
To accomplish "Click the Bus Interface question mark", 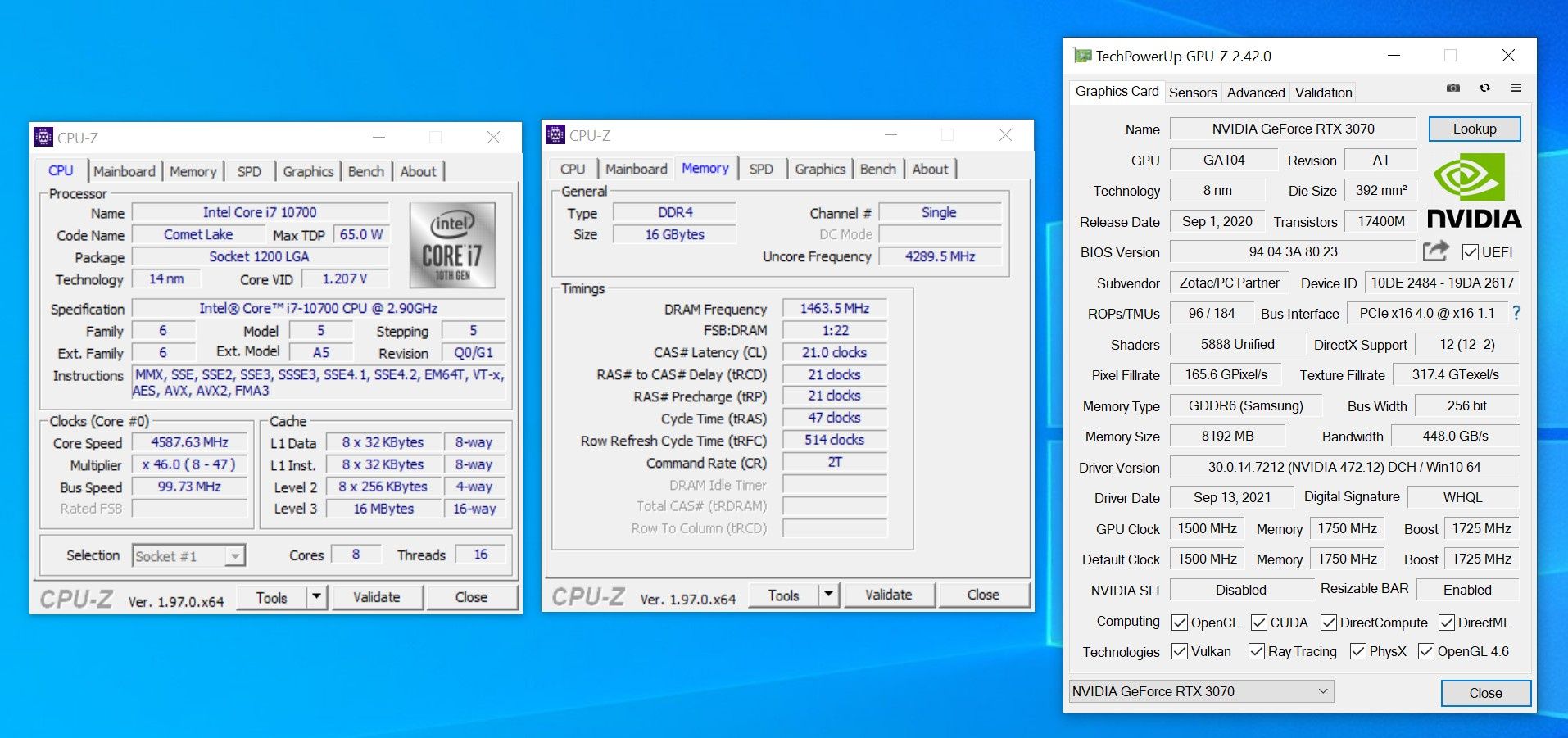I will tap(1516, 314).
